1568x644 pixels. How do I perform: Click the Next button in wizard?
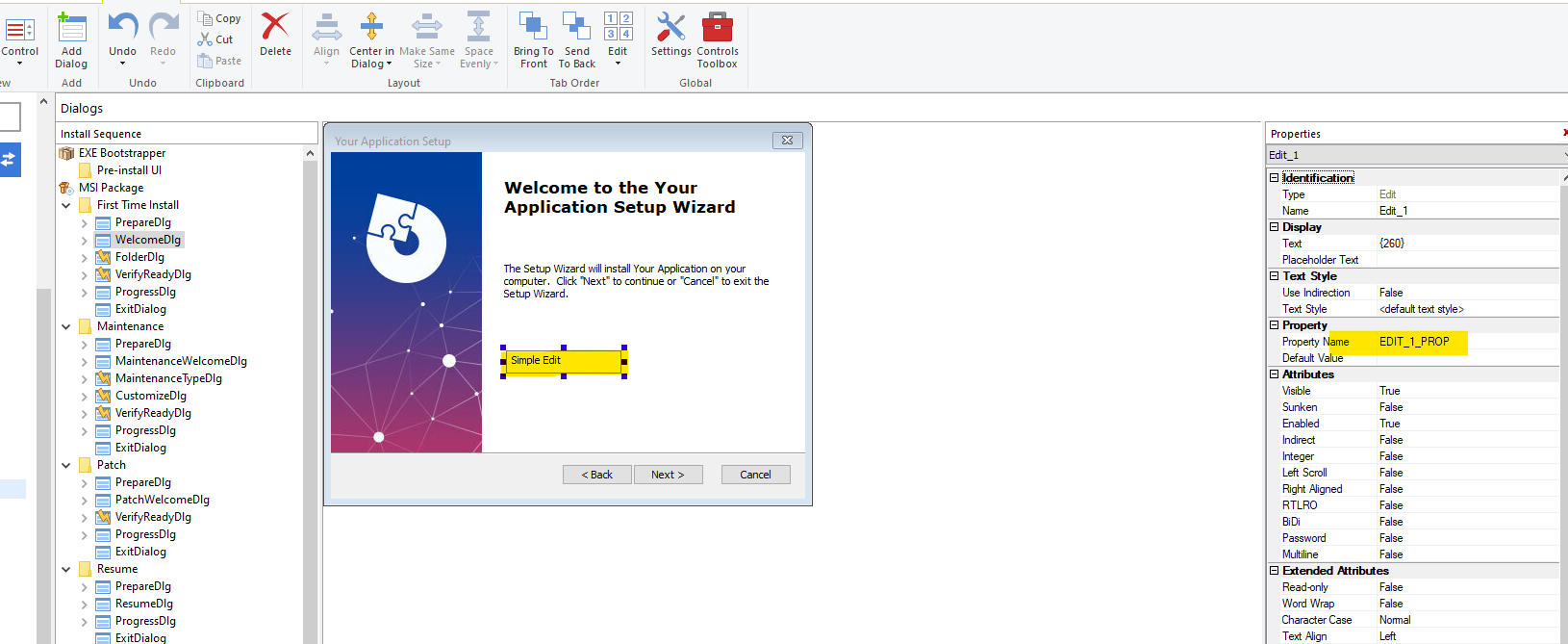[668, 475]
